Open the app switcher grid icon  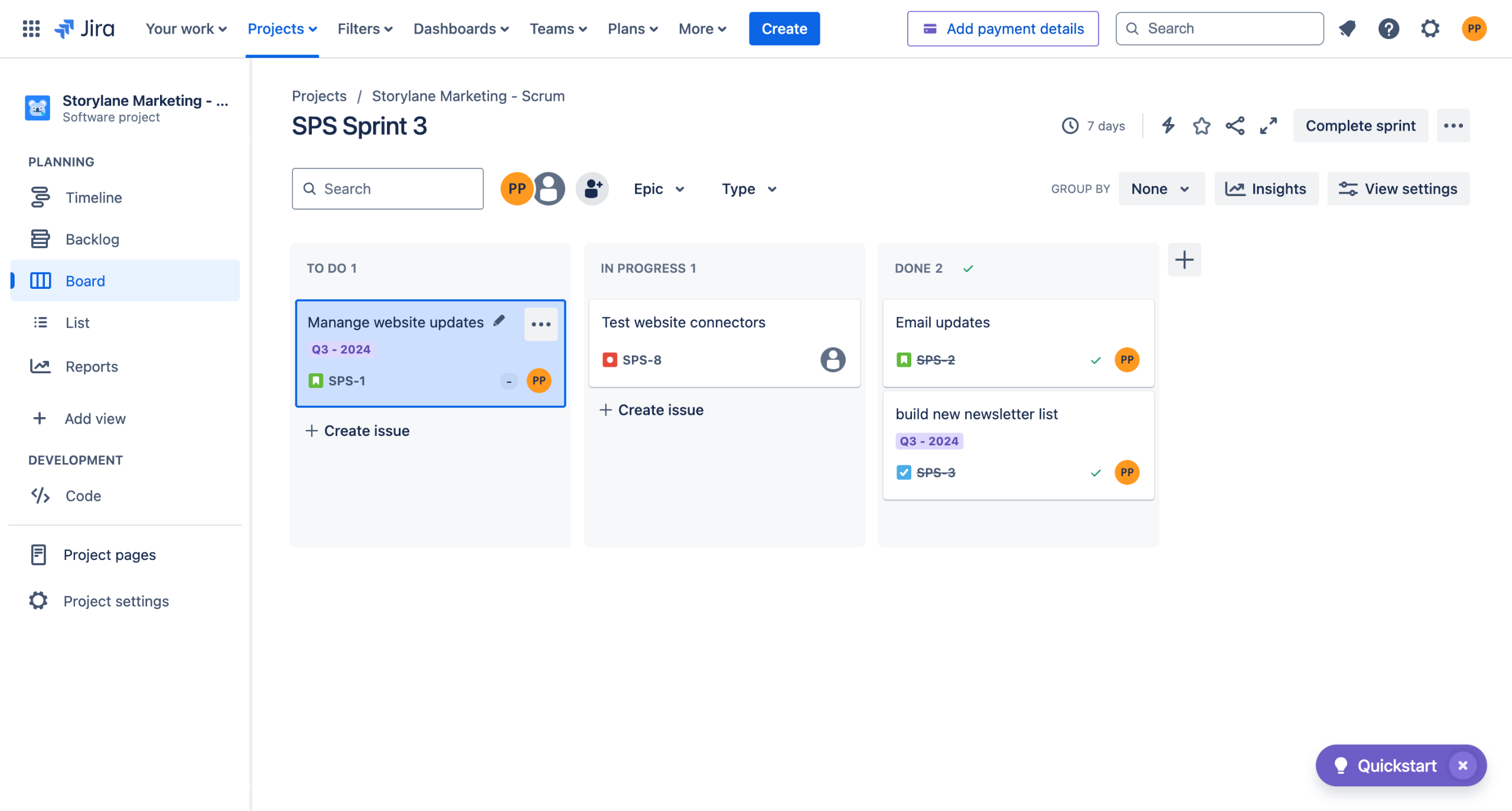[31, 28]
